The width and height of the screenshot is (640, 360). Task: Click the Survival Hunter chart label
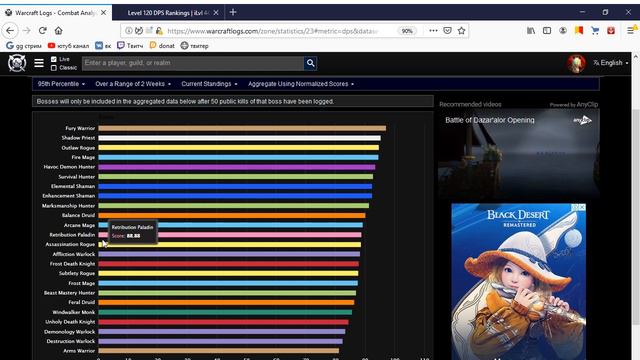point(76,177)
